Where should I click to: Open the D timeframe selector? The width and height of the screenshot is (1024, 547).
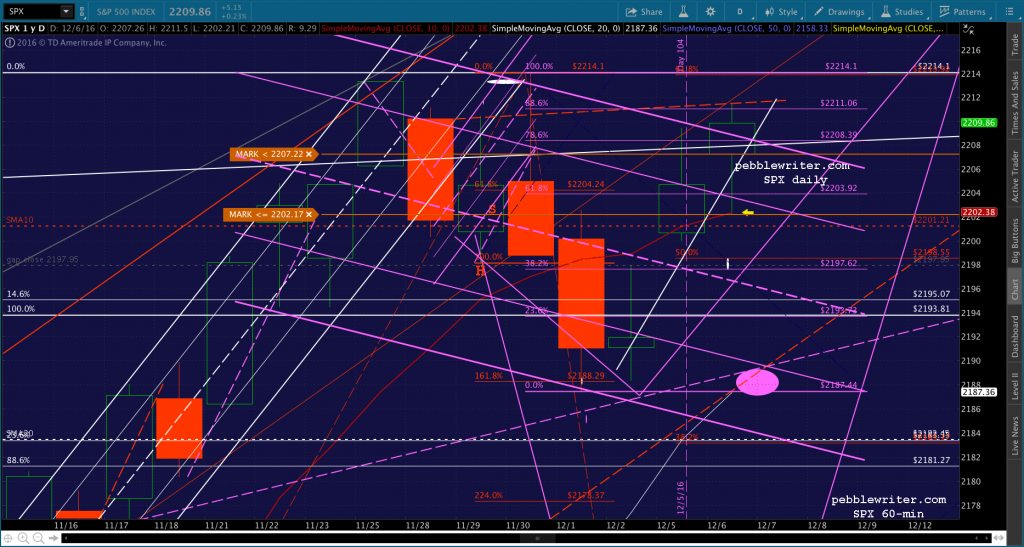tap(740, 12)
